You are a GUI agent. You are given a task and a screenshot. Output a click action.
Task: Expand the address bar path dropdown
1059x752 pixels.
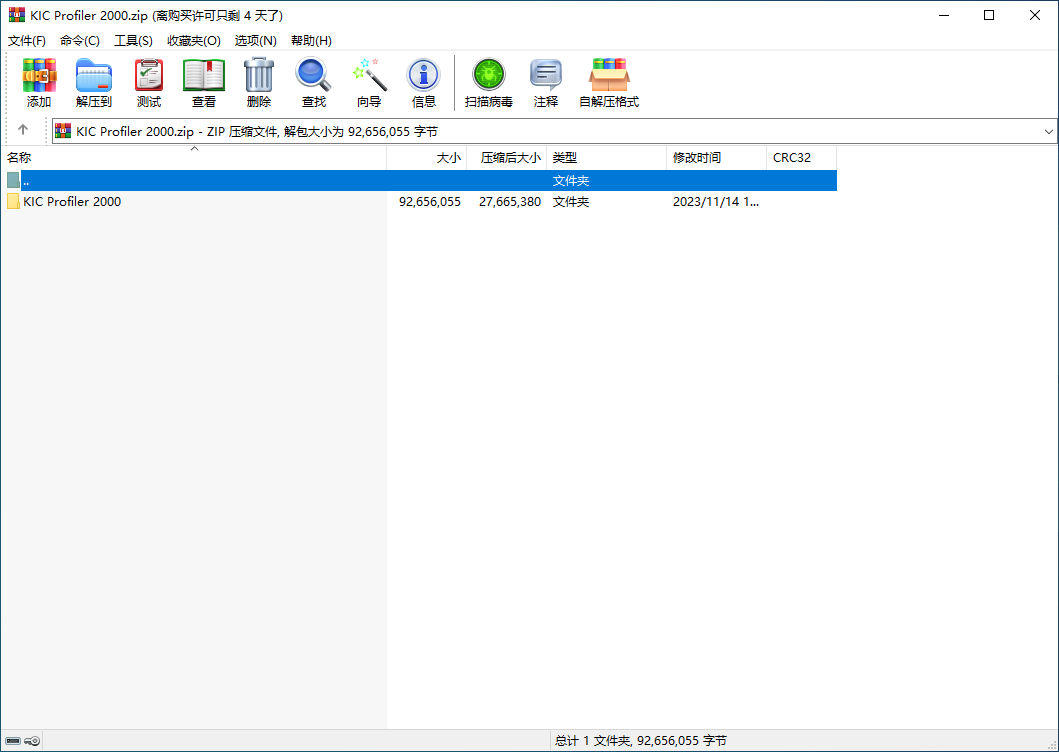1048,131
